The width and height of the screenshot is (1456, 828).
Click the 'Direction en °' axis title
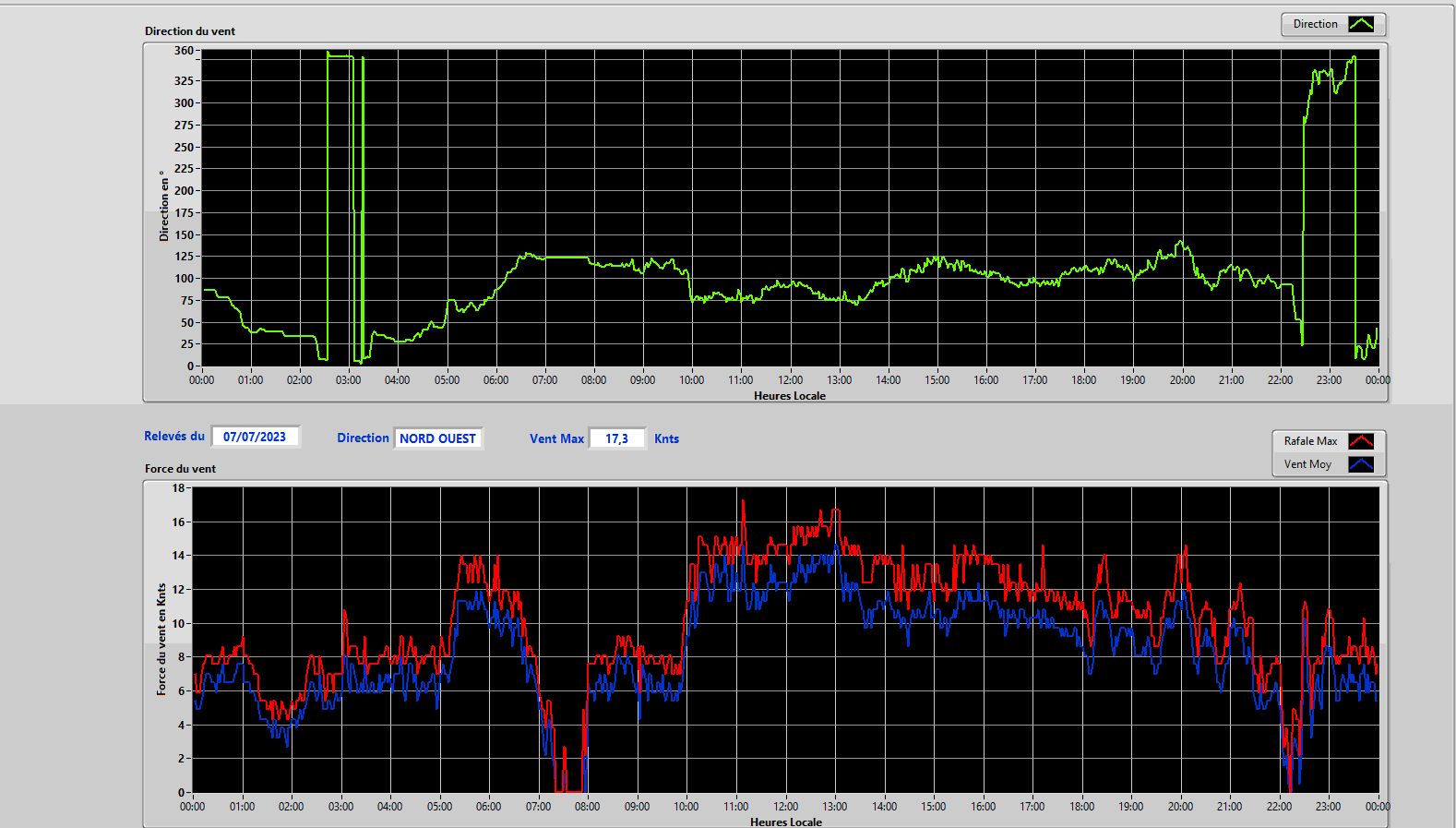pos(164,206)
